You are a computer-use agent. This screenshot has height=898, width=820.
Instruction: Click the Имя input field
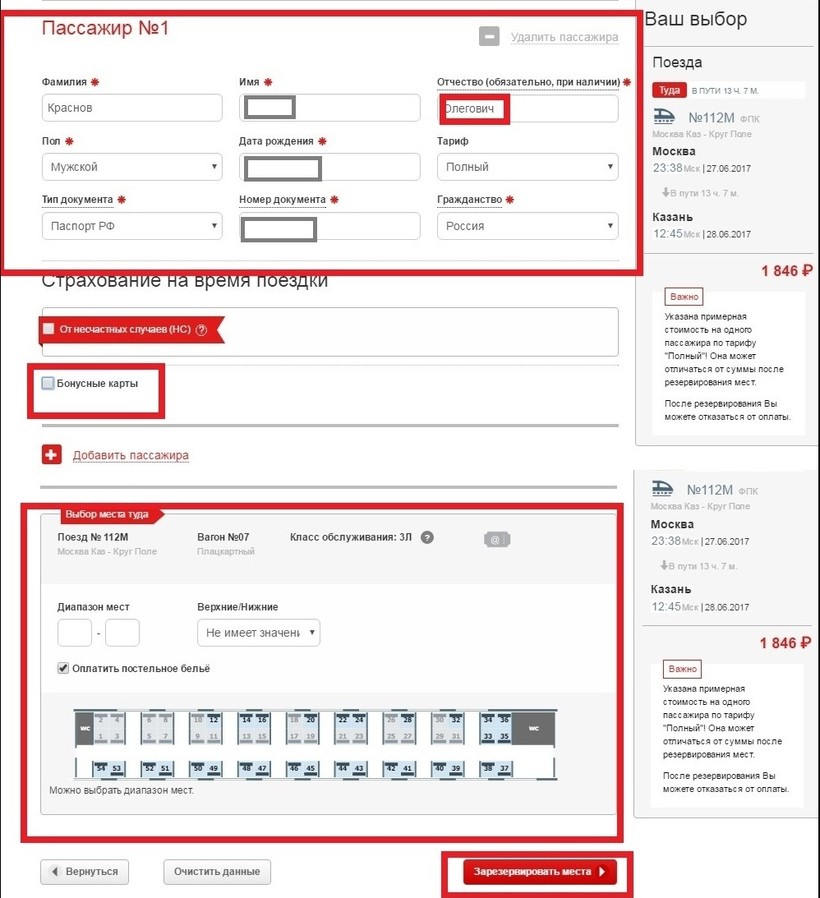(x=330, y=108)
